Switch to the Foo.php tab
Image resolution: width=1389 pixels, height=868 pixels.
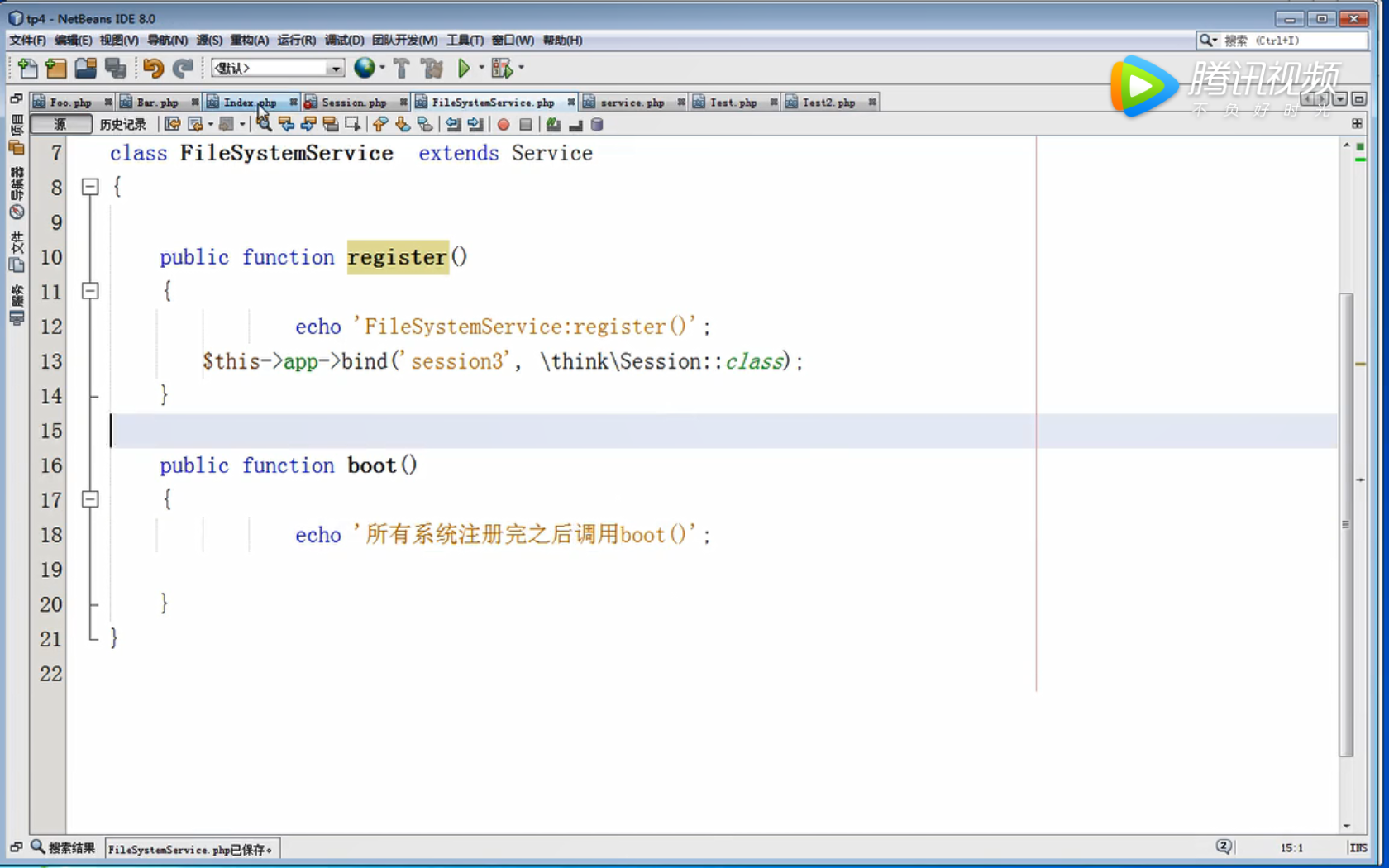point(70,103)
